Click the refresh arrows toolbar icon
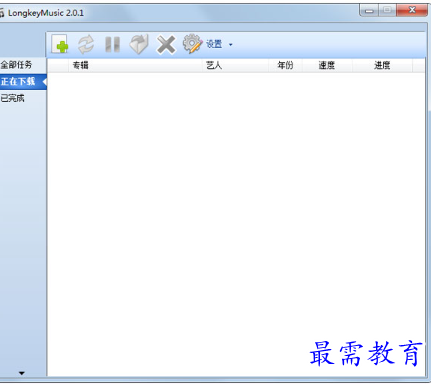 pyautogui.click(x=86, y=44)
